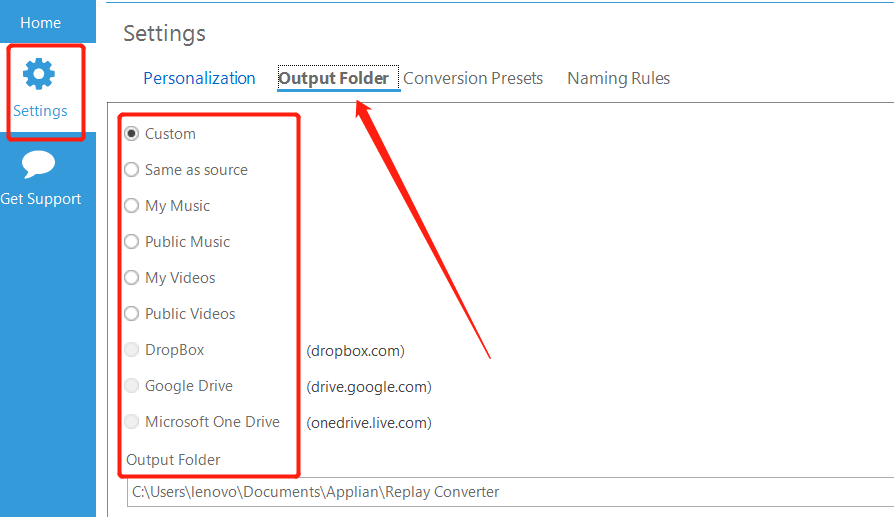Image resolution: width=894 pixels, height=517 pixels.
Task: Go to the Home sidebar item
Action: click(40, 22)
